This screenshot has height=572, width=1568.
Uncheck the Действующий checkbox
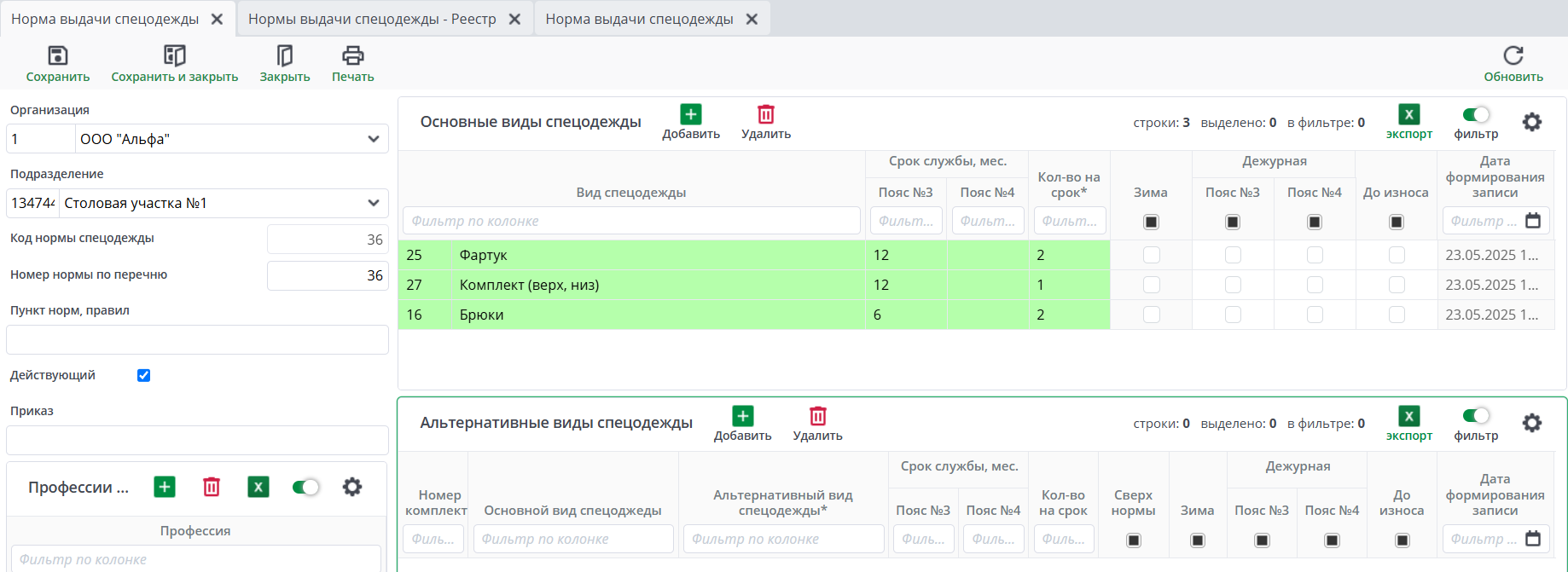(144, 375)
